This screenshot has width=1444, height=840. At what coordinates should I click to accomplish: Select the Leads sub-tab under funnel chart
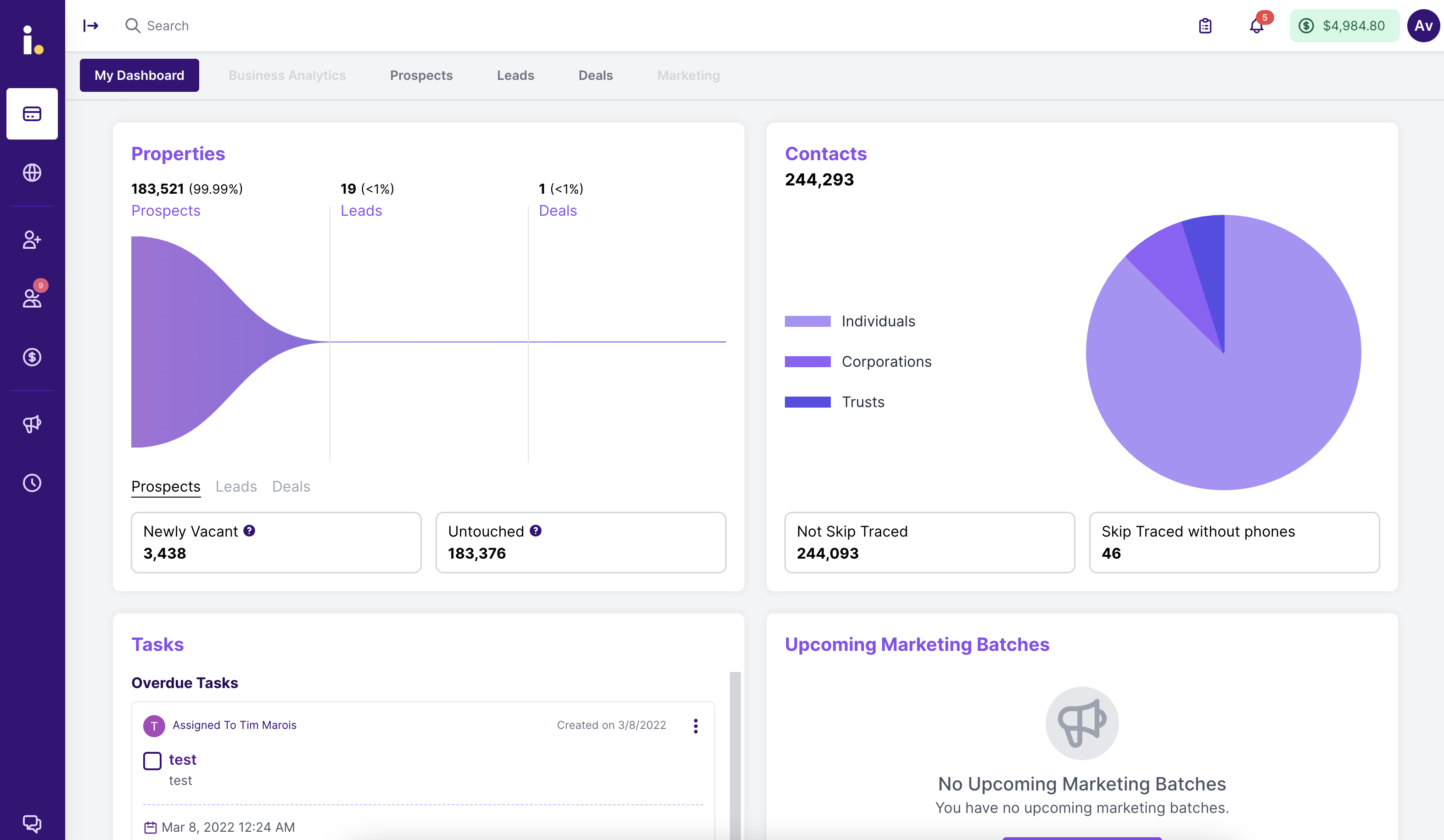point(236,487)
